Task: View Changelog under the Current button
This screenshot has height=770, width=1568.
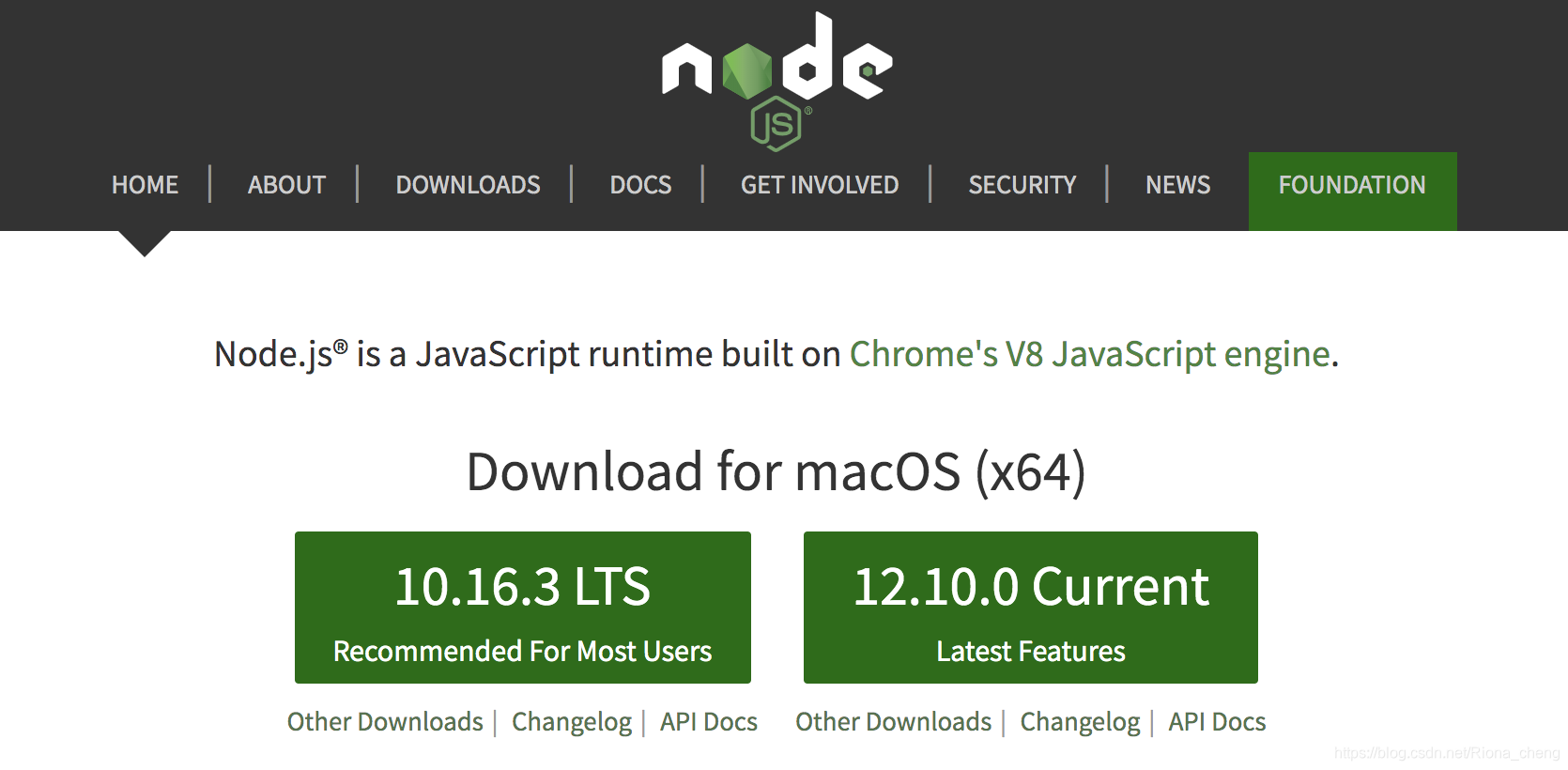Action: 1081,722
